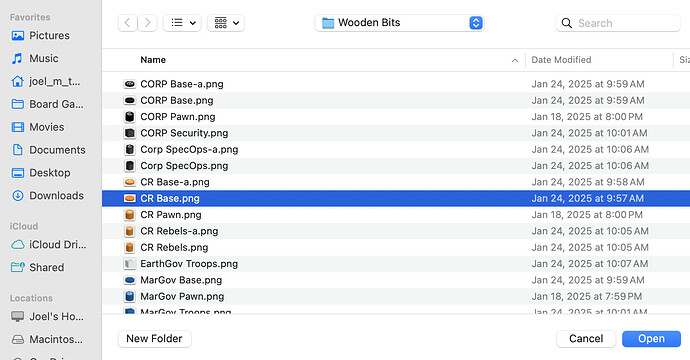Open the group-by options menu
The image size is (690, 360).
(226, 23)
